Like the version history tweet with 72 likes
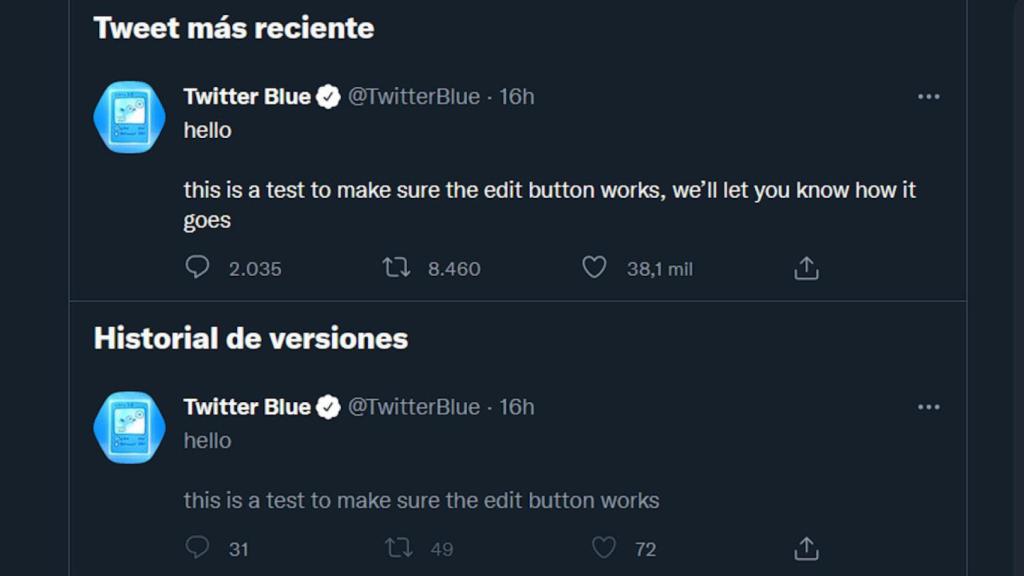 coord(603,548)
